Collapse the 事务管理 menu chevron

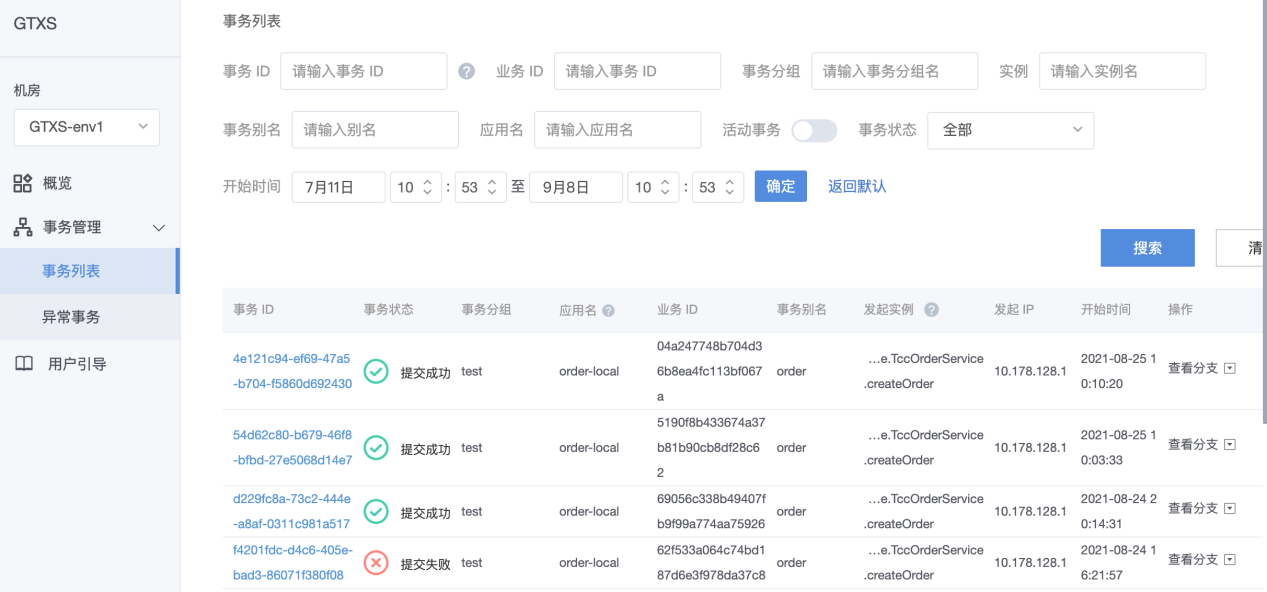pyautogui.click(x=158, y=228)
